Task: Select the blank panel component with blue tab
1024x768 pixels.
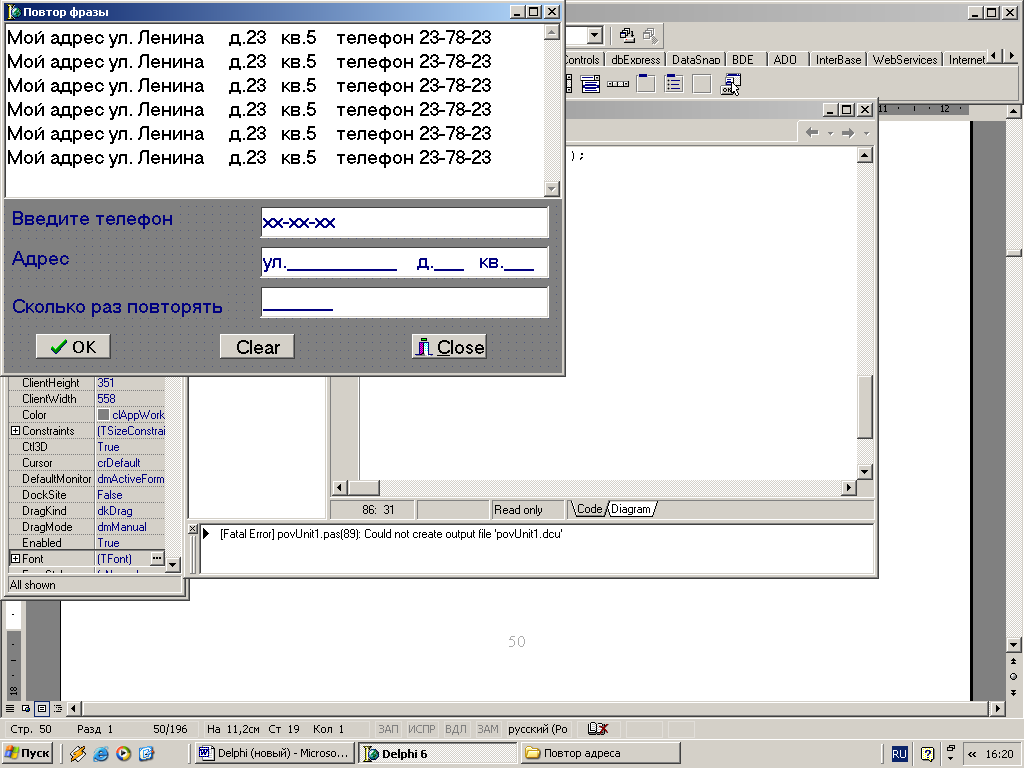Action: coord(646,84)
